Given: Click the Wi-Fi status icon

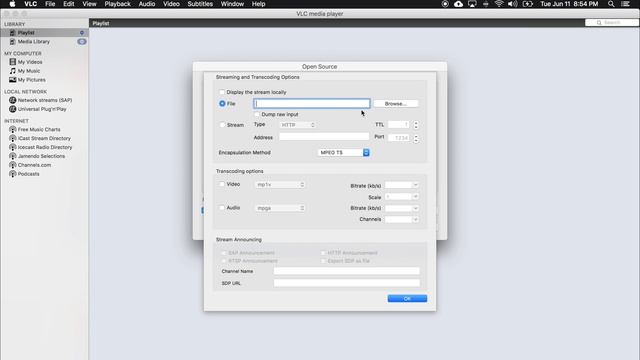Looking at the screenshot, I should click(499, 4).
